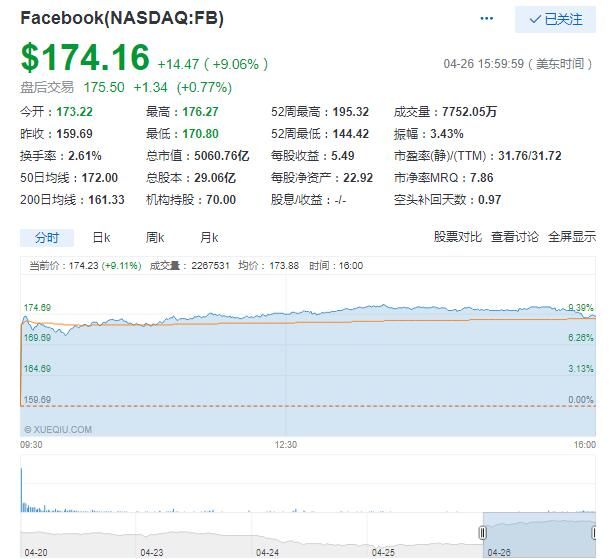Click the 总市值 5060.76亿 market cap
This screenshot has width=615, height=559.
click(x=198, y=156)
